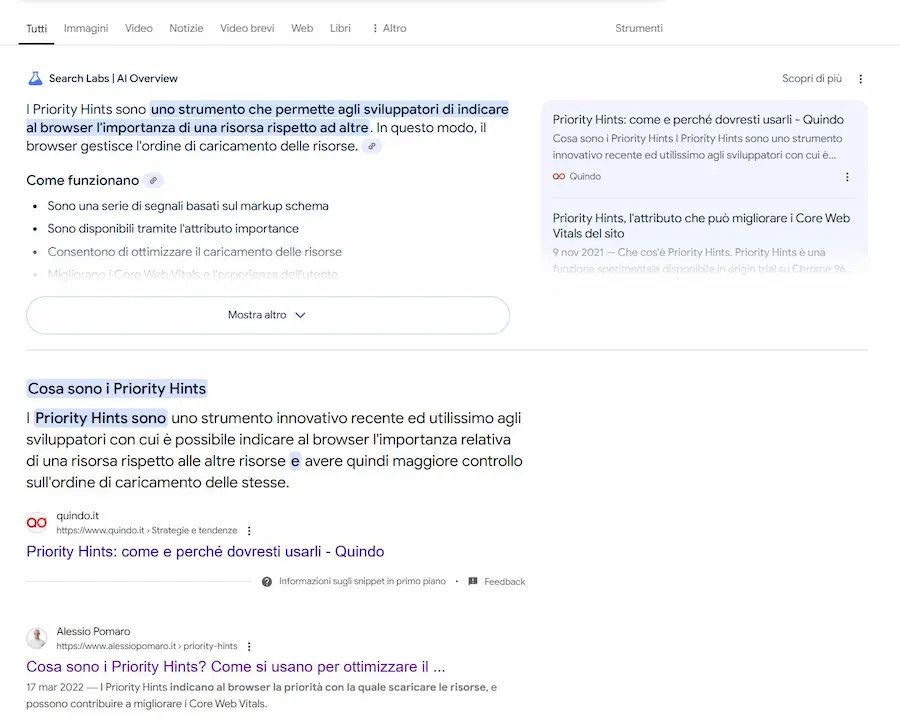The width and height of the screenshot is (900, 722).
Task: Switch to Video brevi tab
Action: (x=247, y=28)
